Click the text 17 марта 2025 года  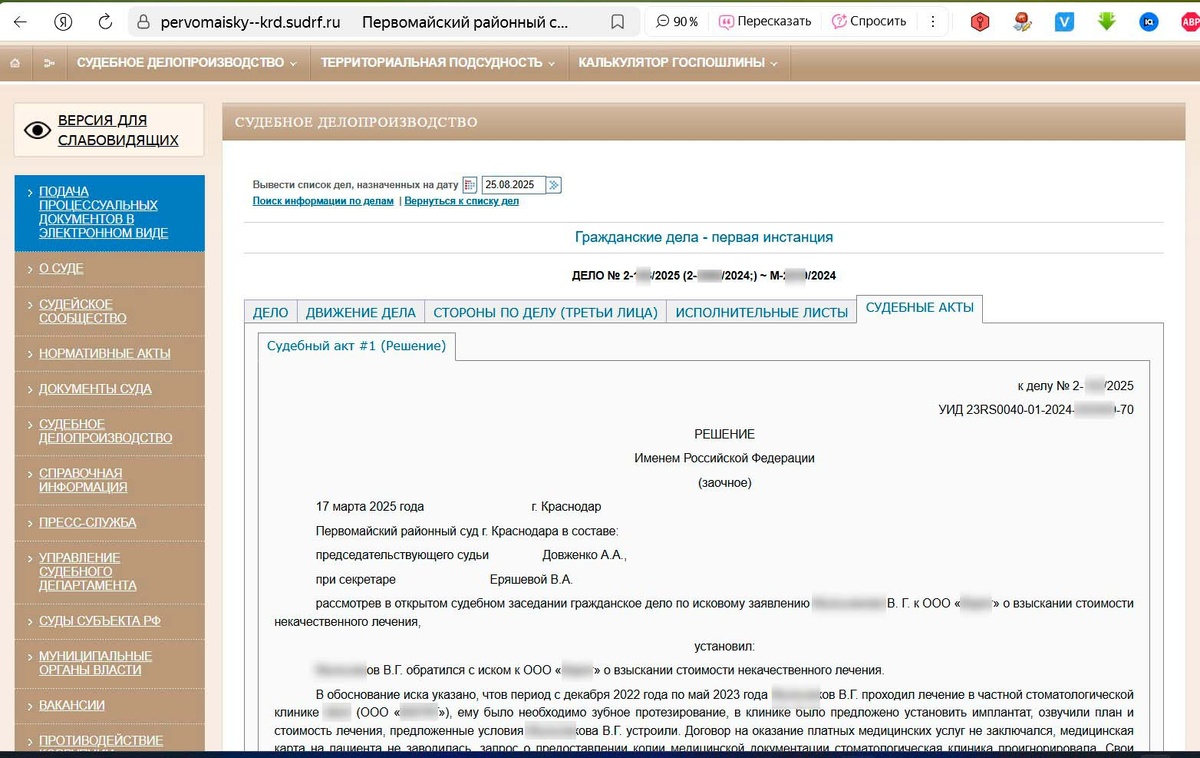point(370,507)
